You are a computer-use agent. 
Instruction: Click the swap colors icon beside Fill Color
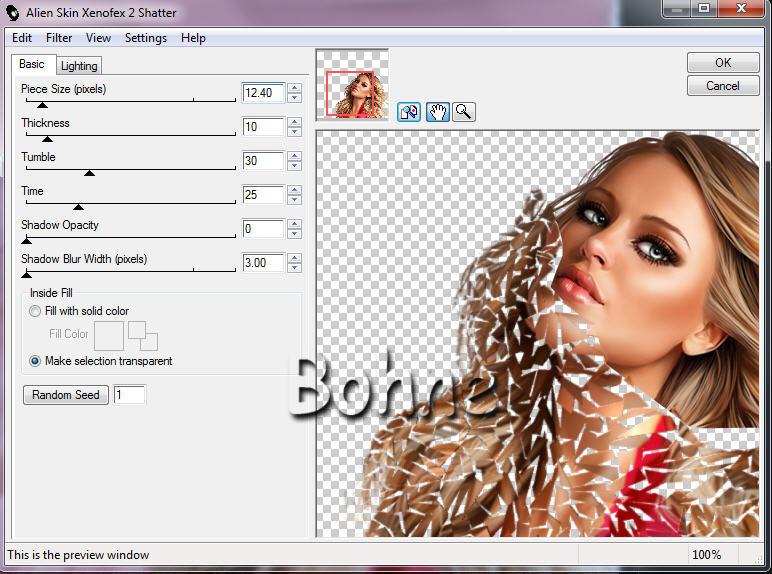[143, 336]
